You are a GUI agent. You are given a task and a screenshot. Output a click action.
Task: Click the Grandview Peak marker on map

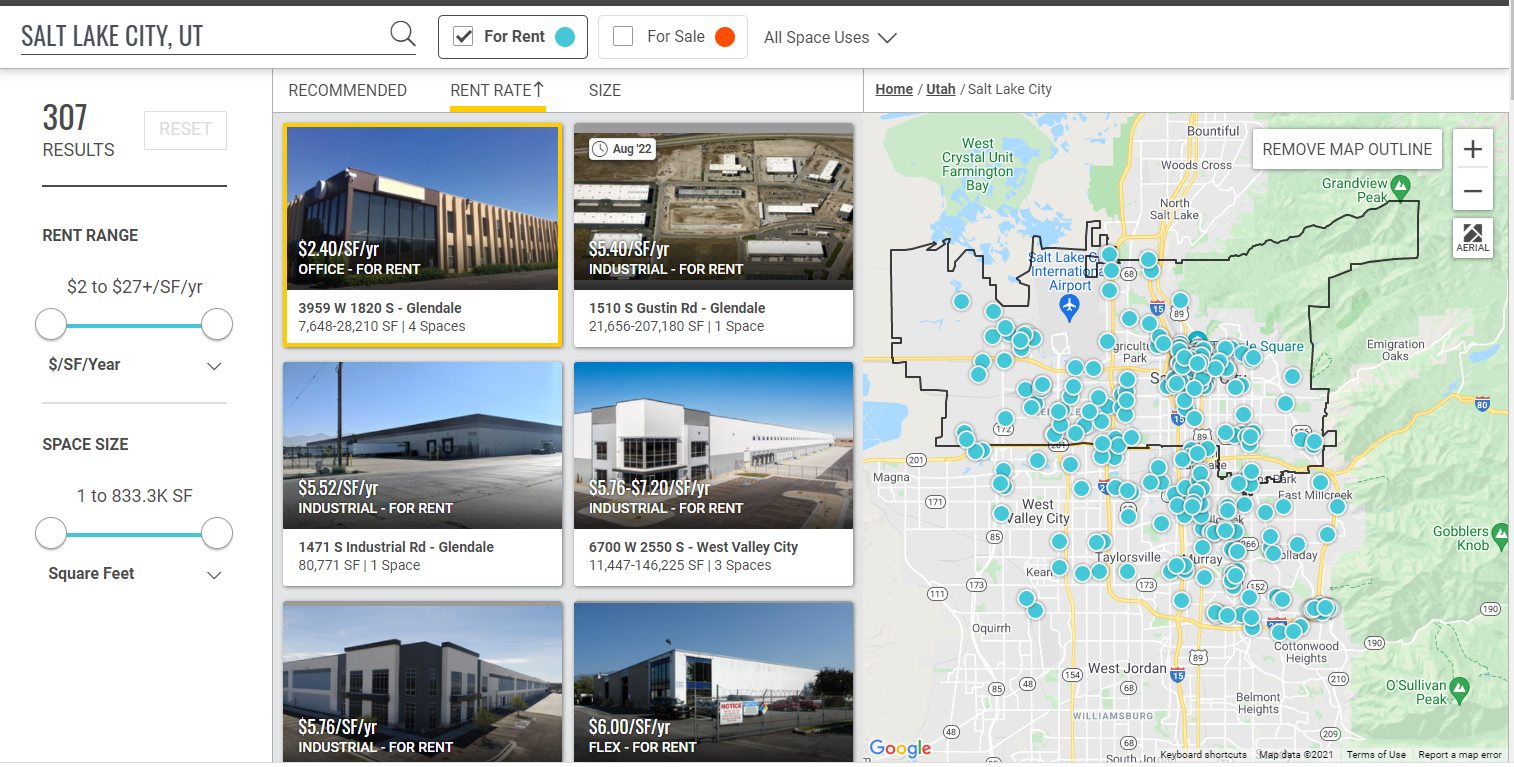(1401, 185)
